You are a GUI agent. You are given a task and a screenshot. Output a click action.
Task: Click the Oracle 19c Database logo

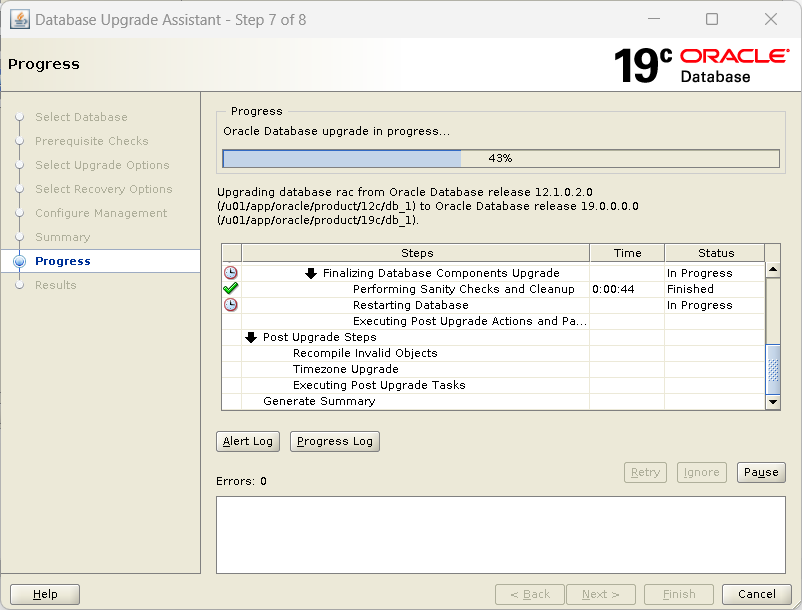tap(701, 65)
